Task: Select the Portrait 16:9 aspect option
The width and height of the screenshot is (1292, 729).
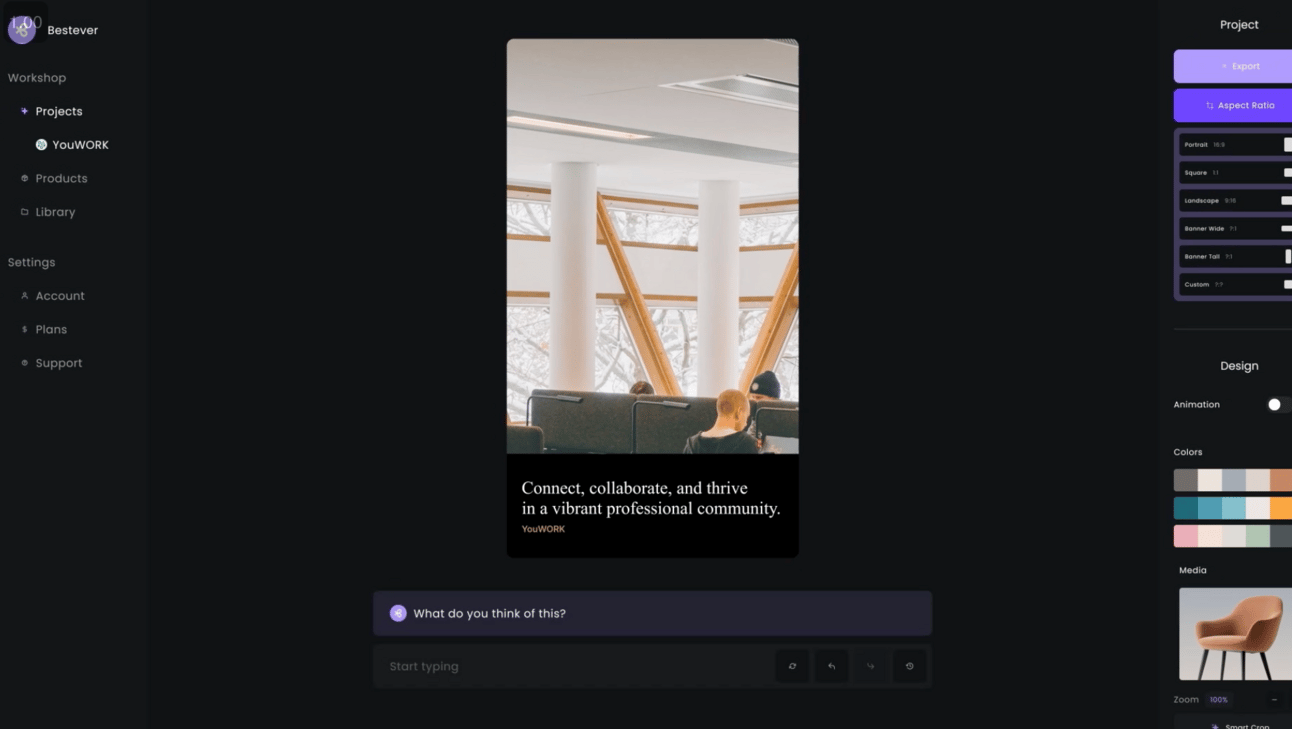Action: 1236,145
